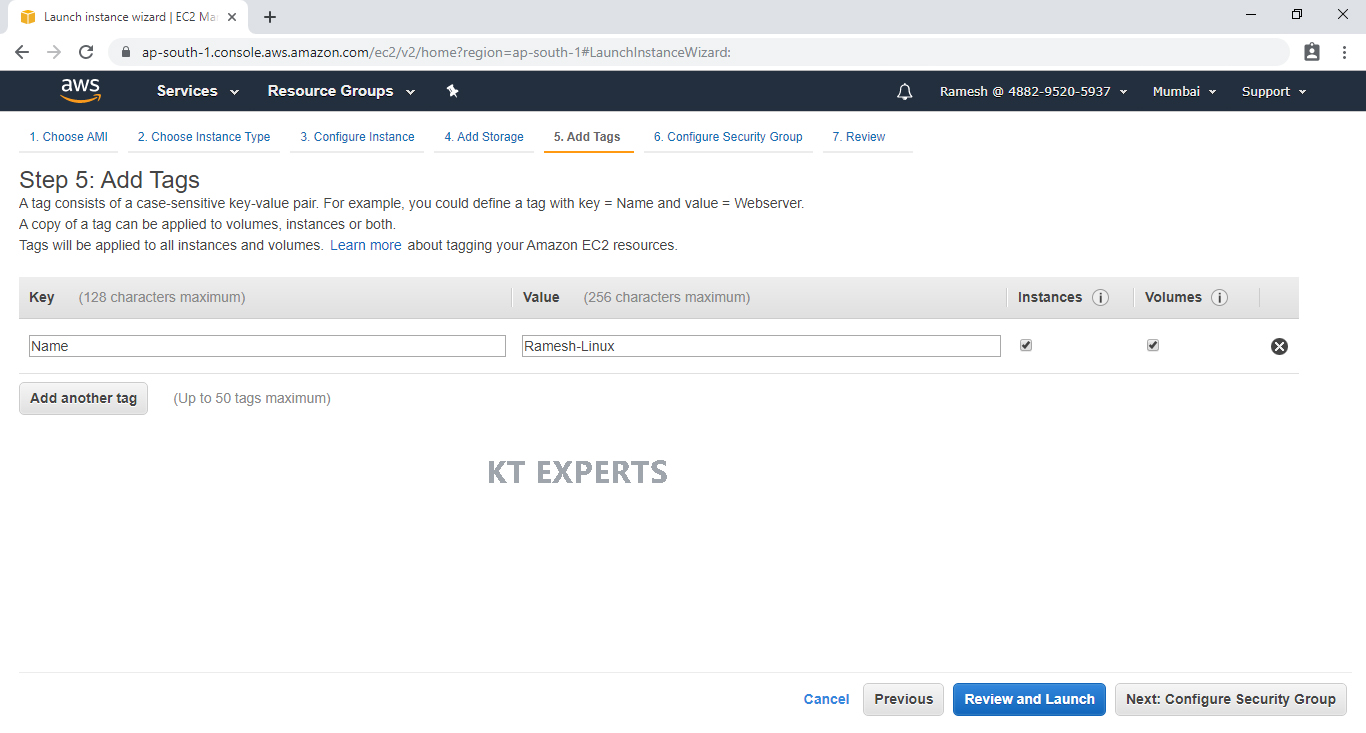Expand the Services dropdown
Viewport: 1366px width, 733px height.
(198, 91)
